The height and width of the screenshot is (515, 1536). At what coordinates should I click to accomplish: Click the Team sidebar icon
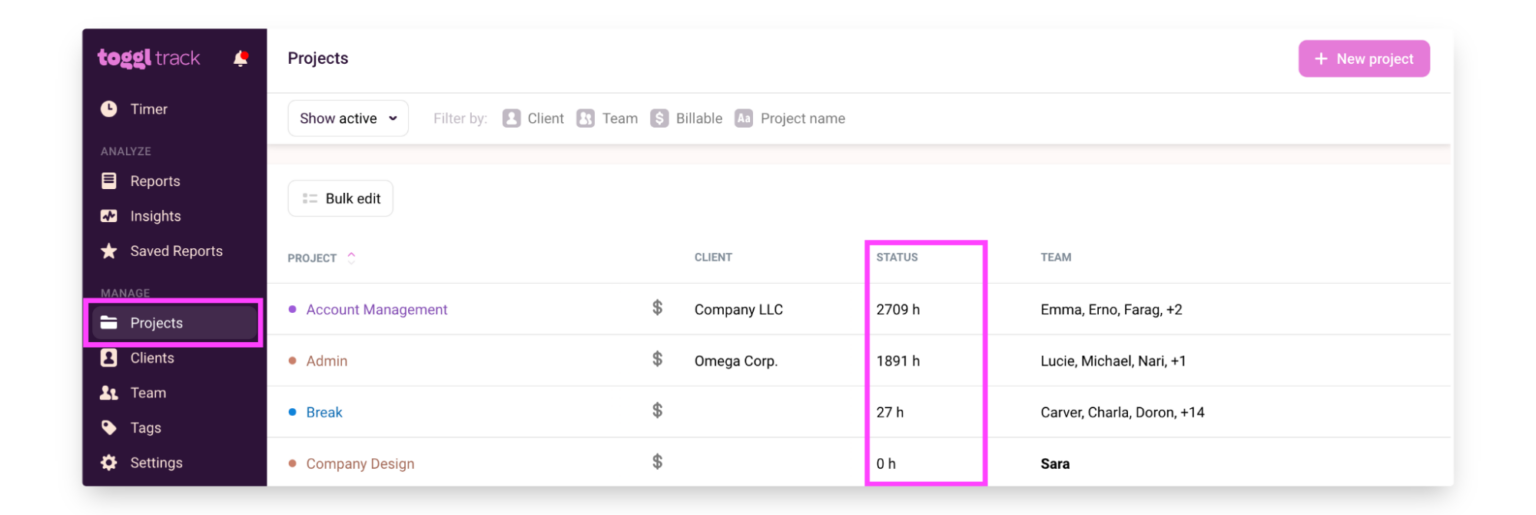pos(109,393)
